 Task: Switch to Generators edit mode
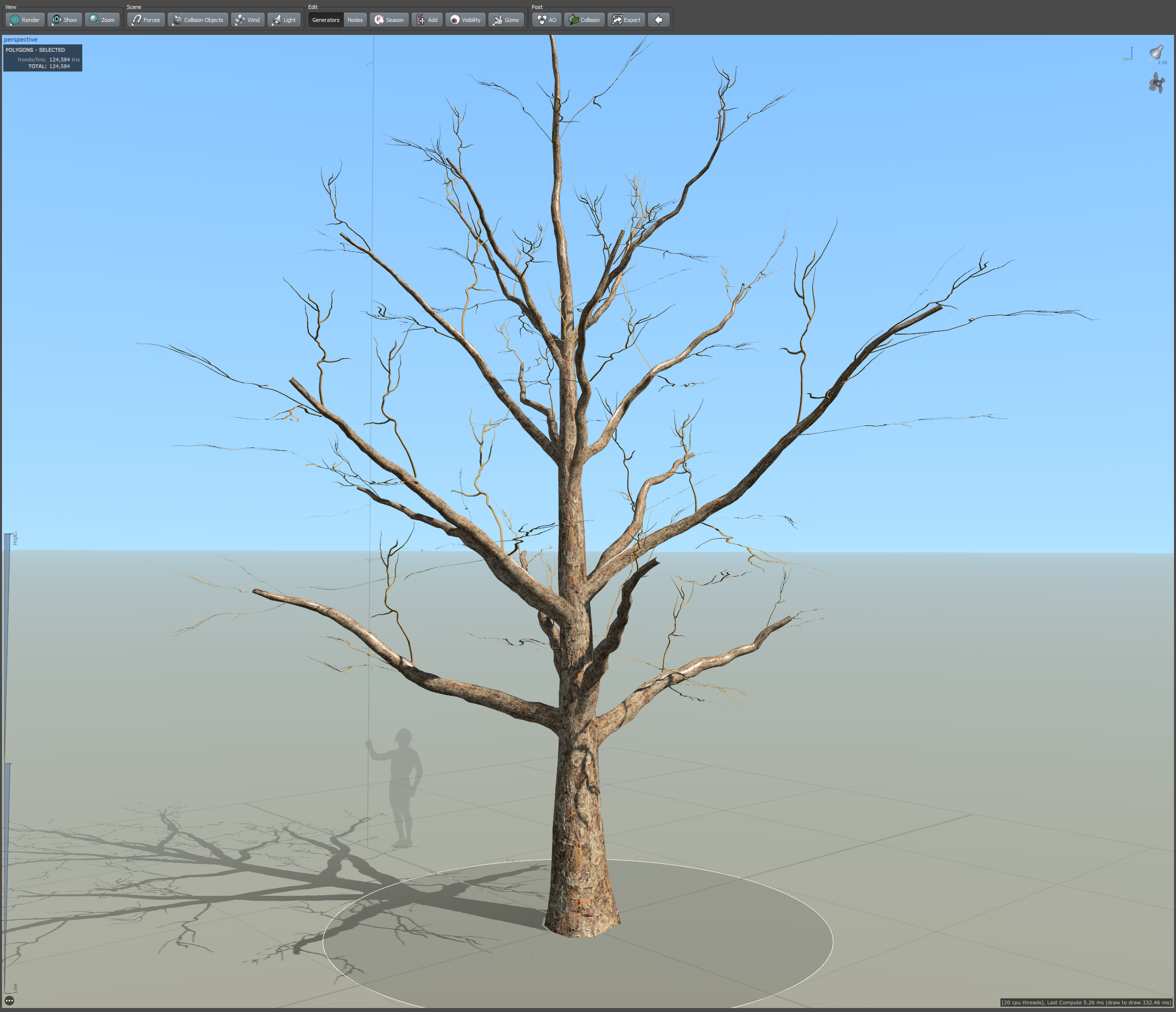(326, 20)
